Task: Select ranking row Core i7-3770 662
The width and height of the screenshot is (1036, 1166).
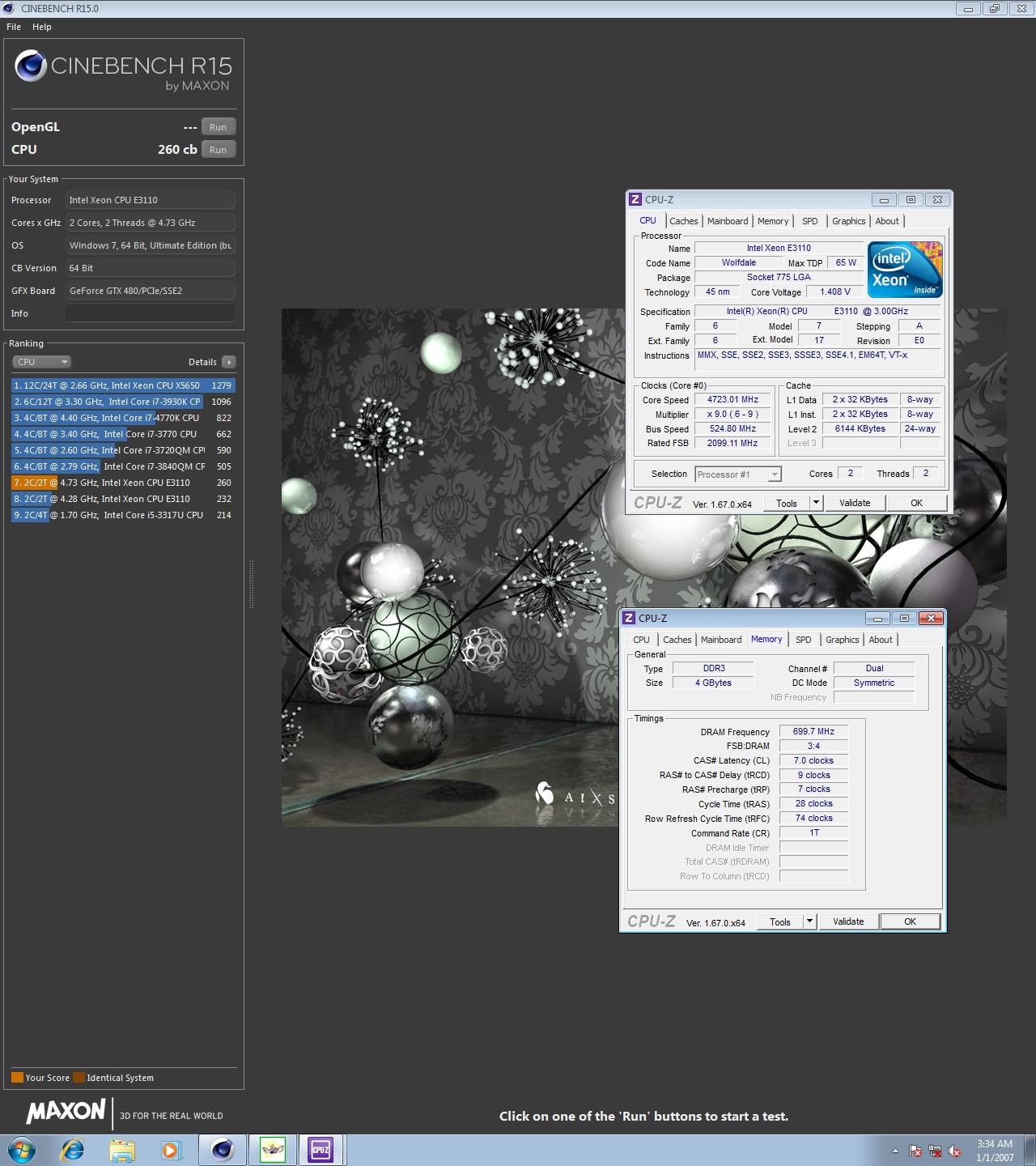Action: tap(123, 434)
